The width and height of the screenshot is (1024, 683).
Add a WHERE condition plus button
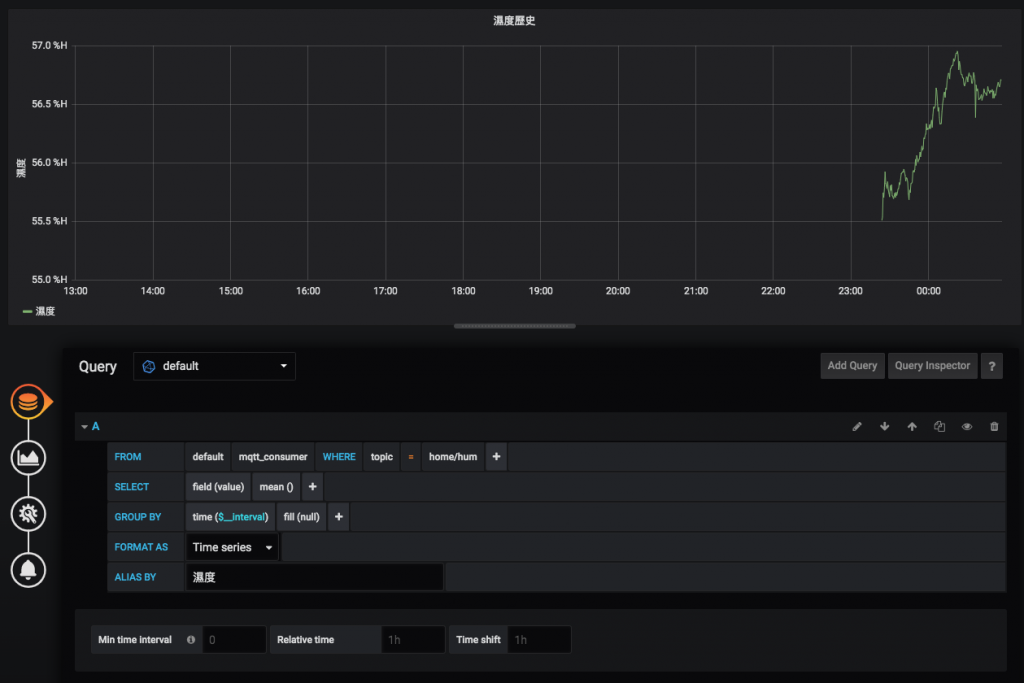[x=496, y=457]
